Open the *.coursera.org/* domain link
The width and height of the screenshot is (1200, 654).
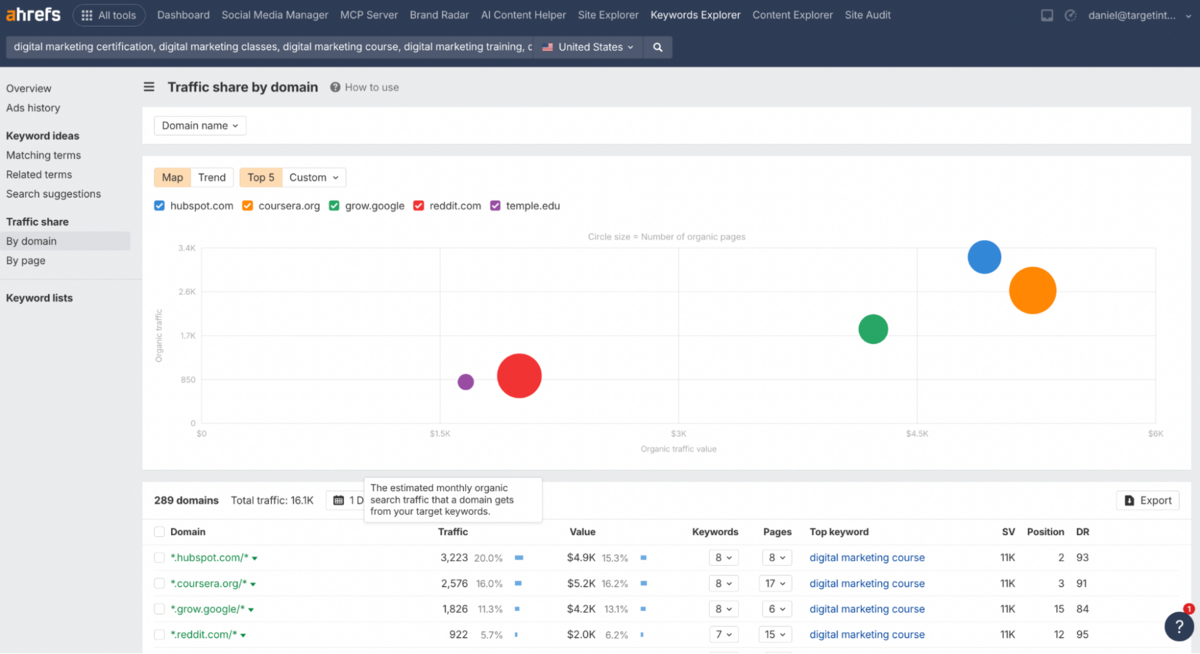(209, 584)
